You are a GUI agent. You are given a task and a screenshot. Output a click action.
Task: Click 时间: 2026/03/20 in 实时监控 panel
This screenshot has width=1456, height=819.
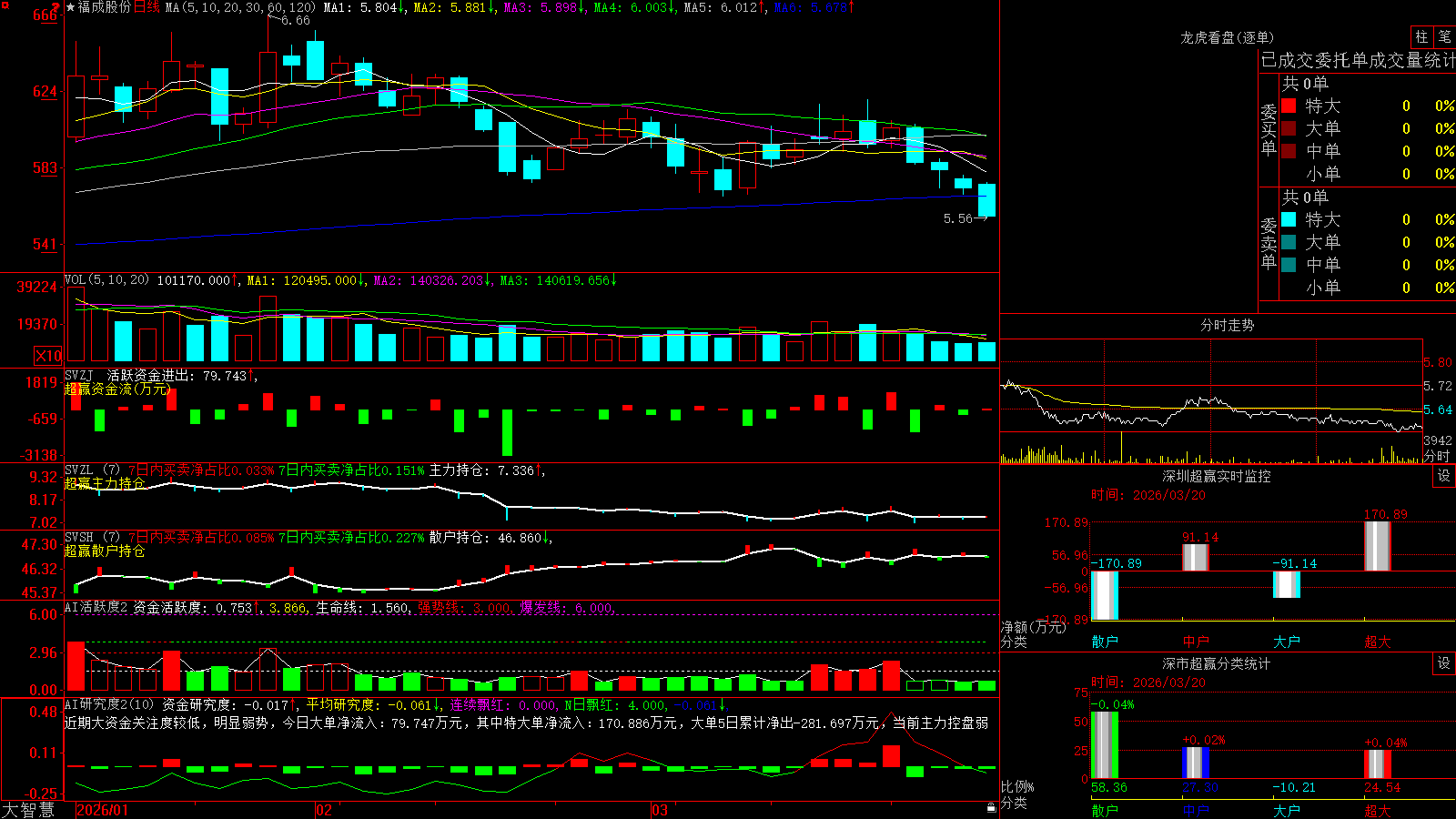1148,495
